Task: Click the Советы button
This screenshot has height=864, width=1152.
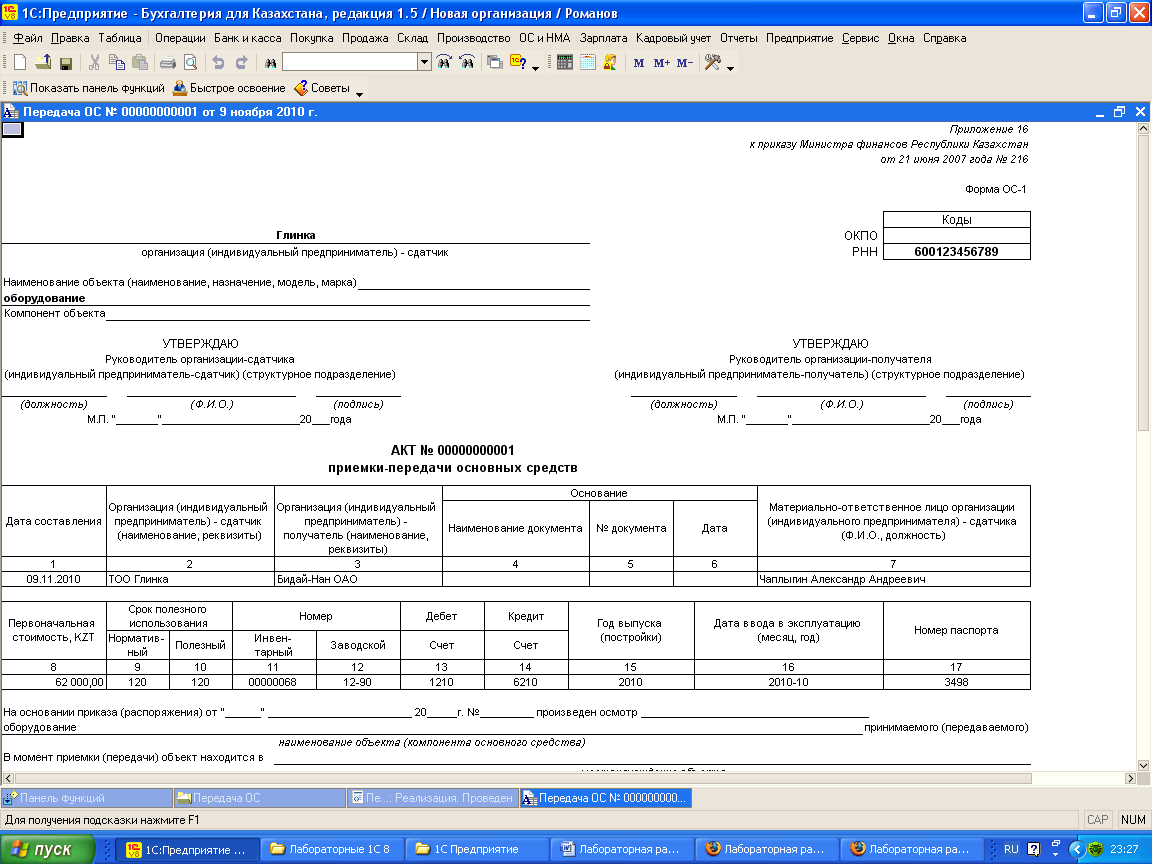Action: (322, 88)
